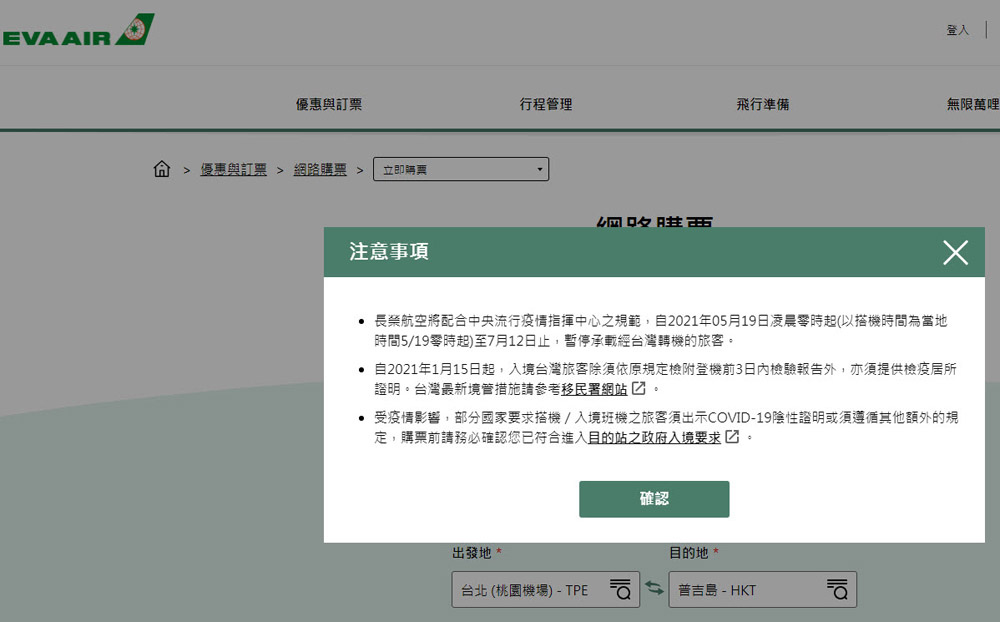Open the departure airport search icon

pyautogui.click(x=620, y=589)
